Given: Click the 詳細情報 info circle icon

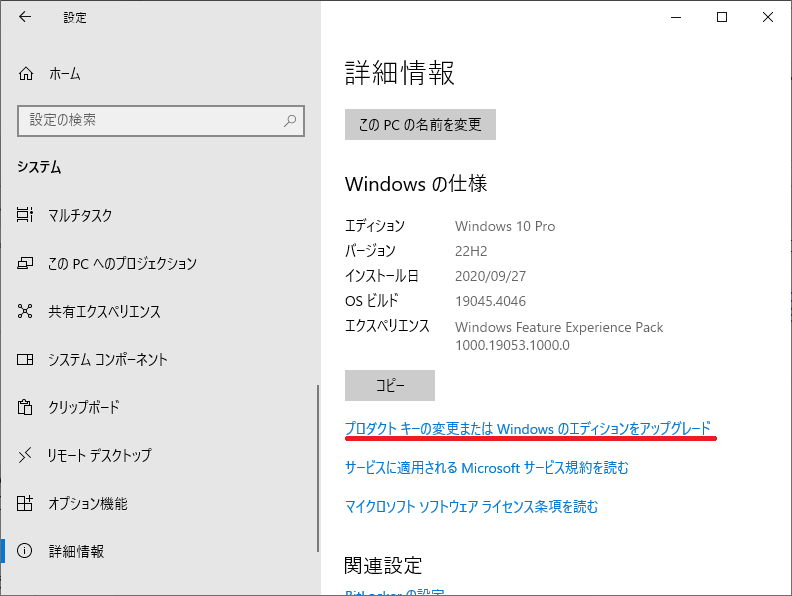Looking at the screenshot, I should click(25, 551).
